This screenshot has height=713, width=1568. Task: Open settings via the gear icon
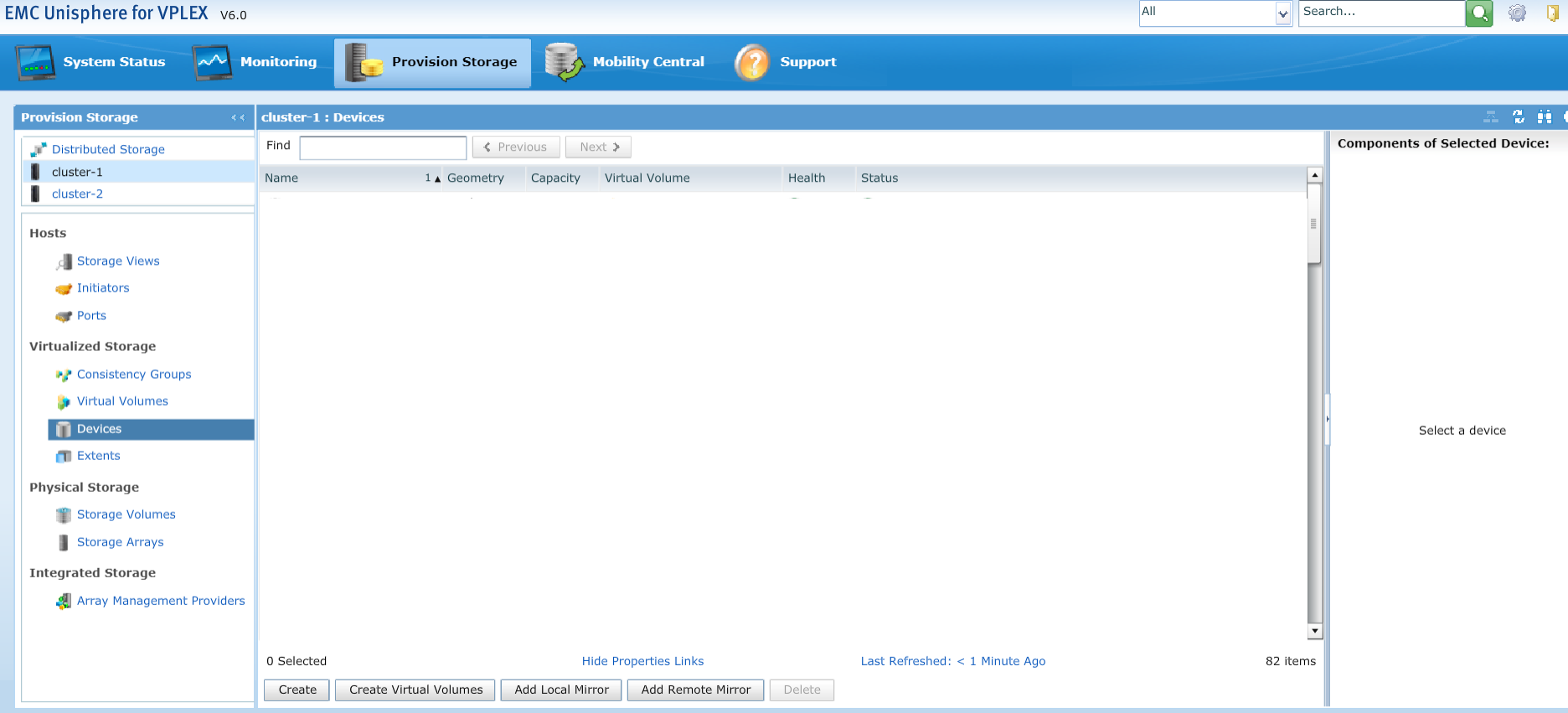[x=1517, y=13]
